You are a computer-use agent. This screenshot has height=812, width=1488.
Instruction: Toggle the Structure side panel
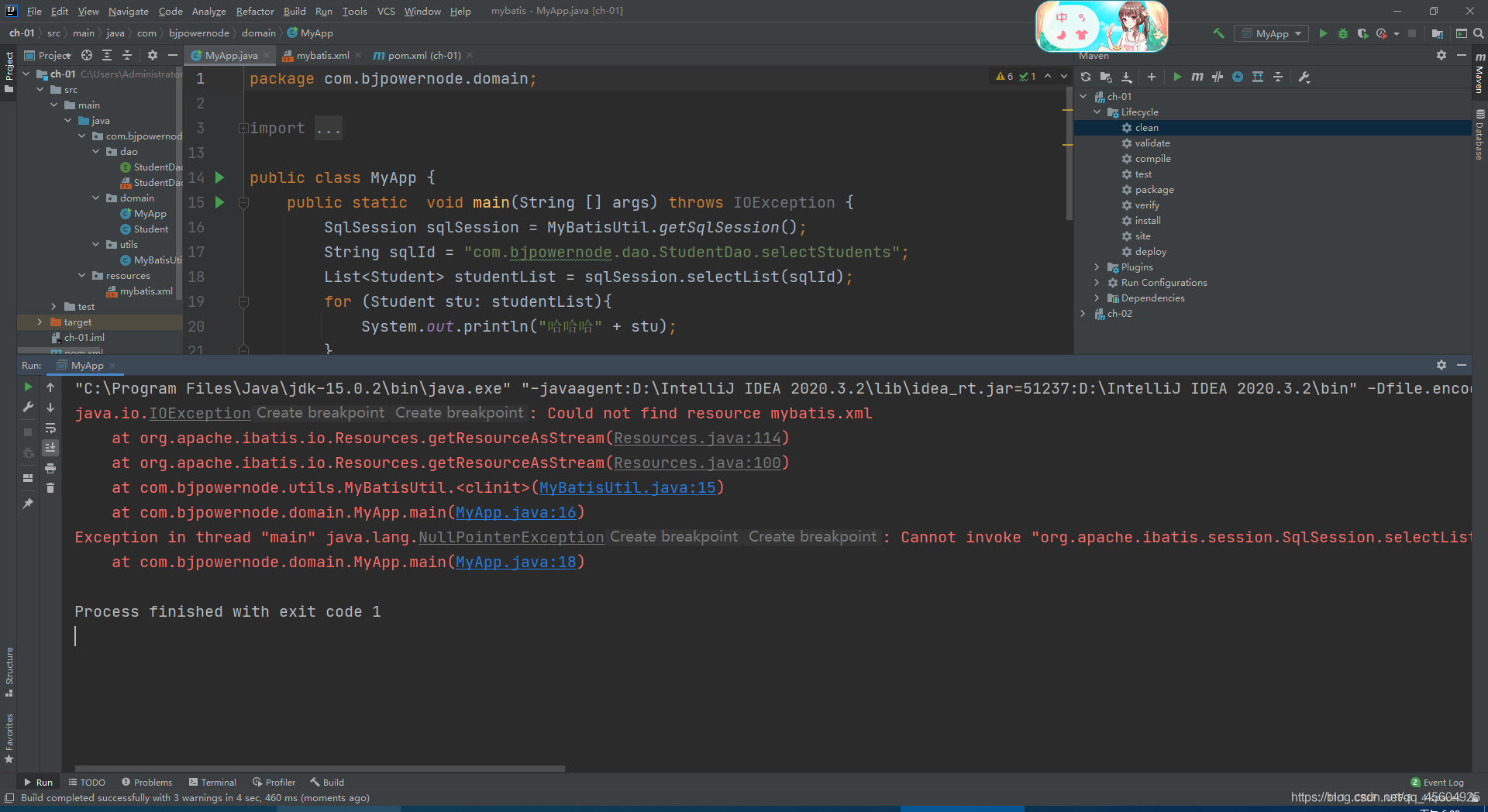[9, 671]
